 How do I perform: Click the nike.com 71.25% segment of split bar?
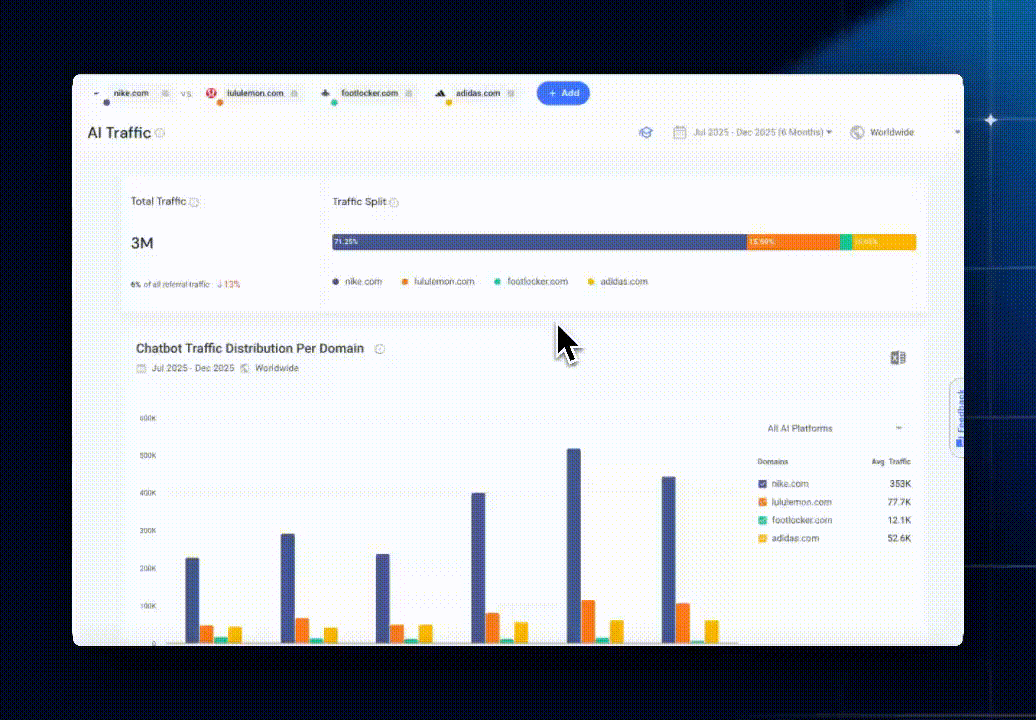(539, 242)
